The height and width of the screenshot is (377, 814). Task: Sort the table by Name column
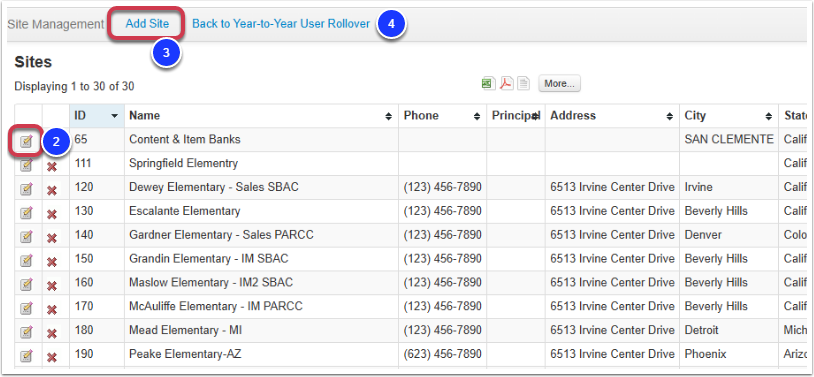pyautogui.click(x=262, y=116)
